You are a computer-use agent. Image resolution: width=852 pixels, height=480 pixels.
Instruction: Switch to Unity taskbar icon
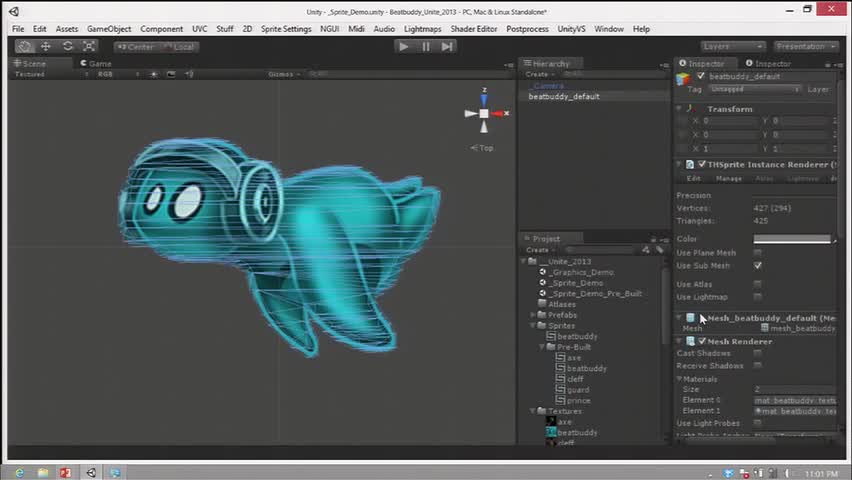91,472
